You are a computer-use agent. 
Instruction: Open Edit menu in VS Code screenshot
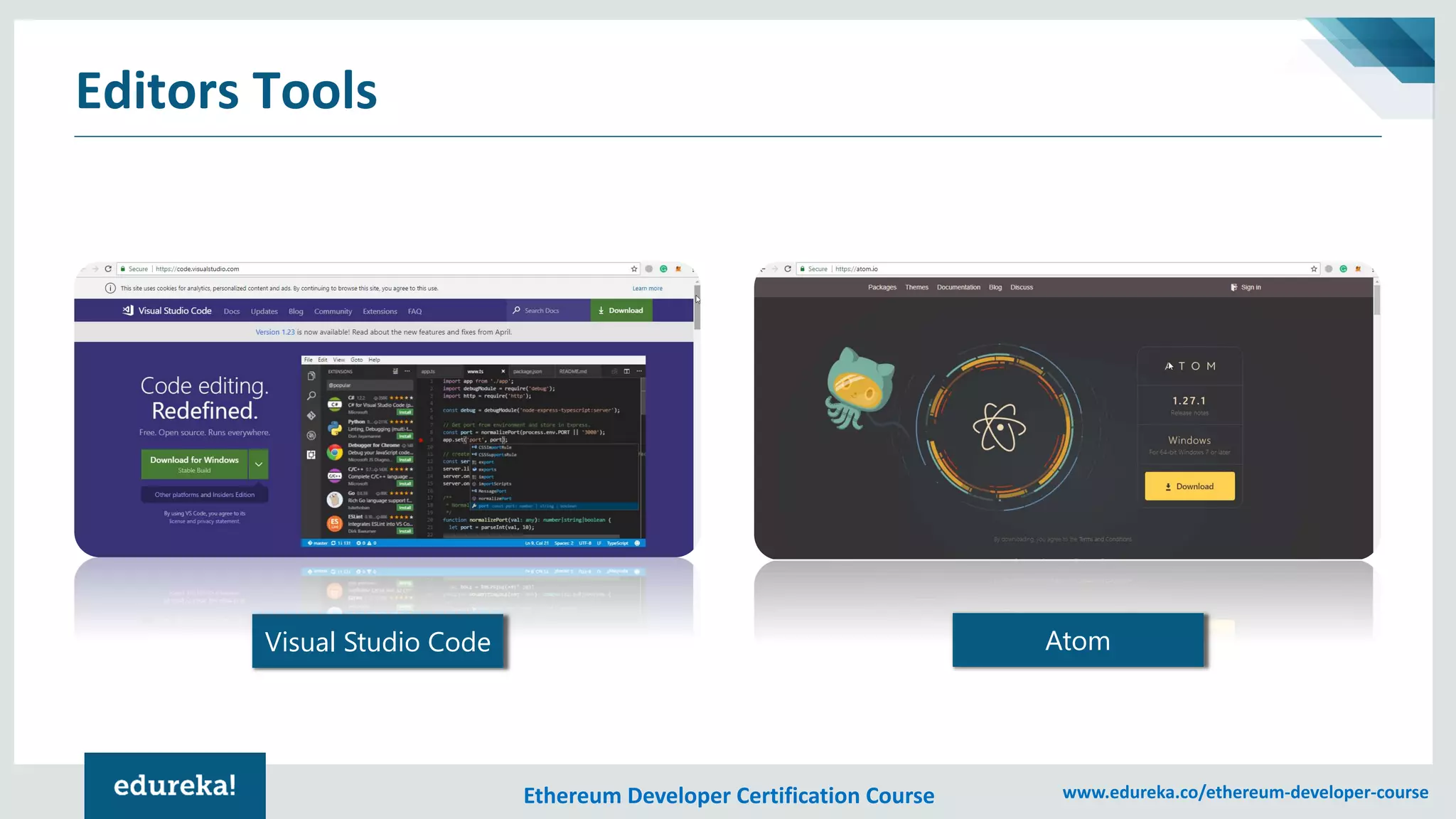(323, 360)
